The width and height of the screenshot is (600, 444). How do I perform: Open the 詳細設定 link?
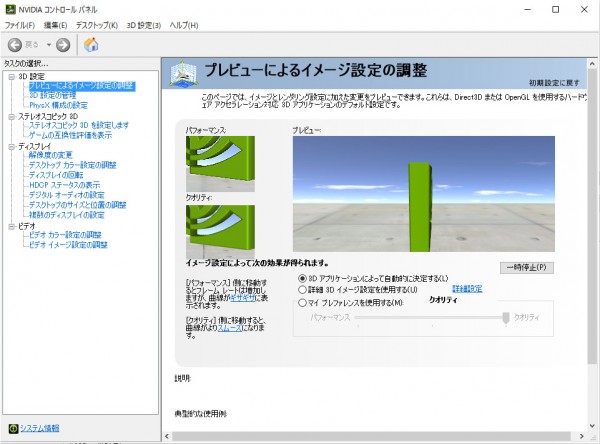click(x=467, y=289)
